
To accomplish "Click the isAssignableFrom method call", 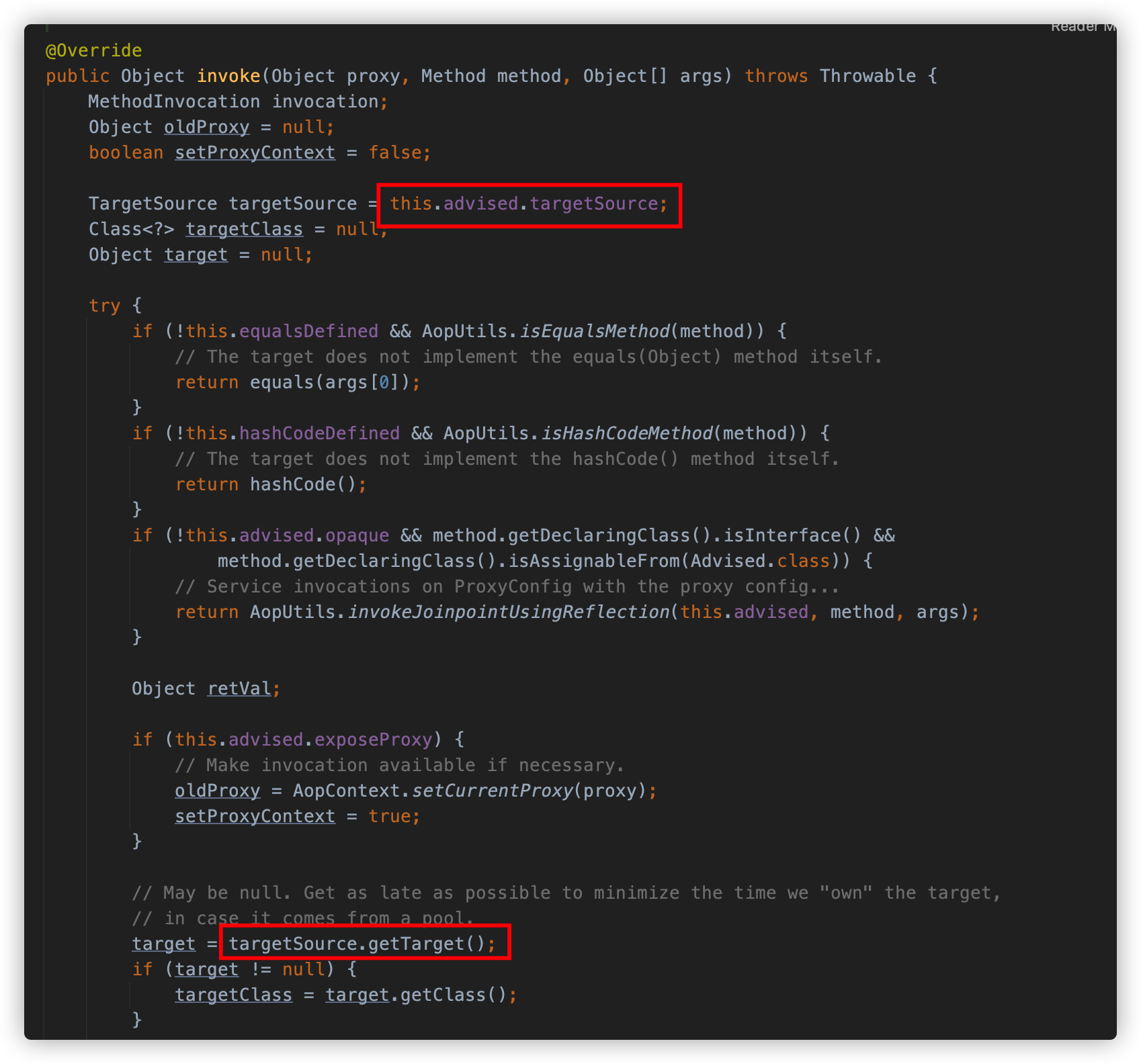I will [594, 561].
